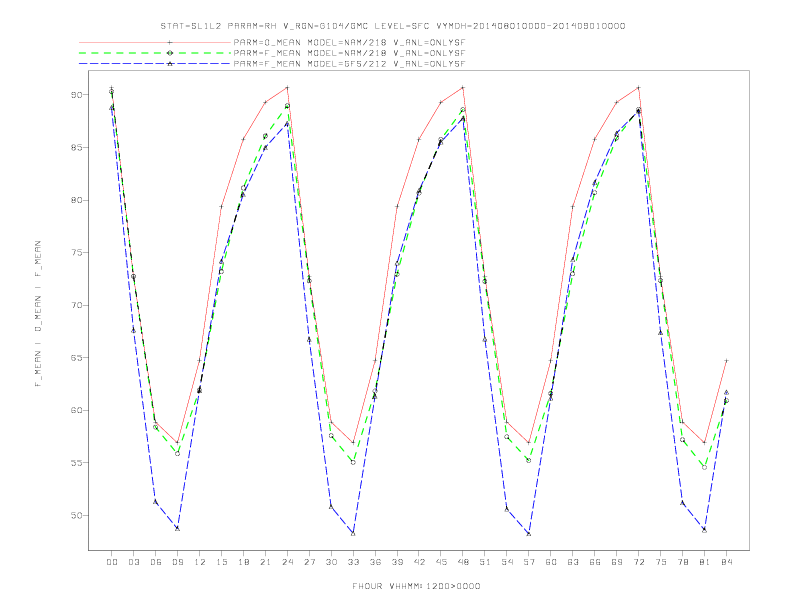
Task: Click y-axis tick label 60
Action: (77, 410)
